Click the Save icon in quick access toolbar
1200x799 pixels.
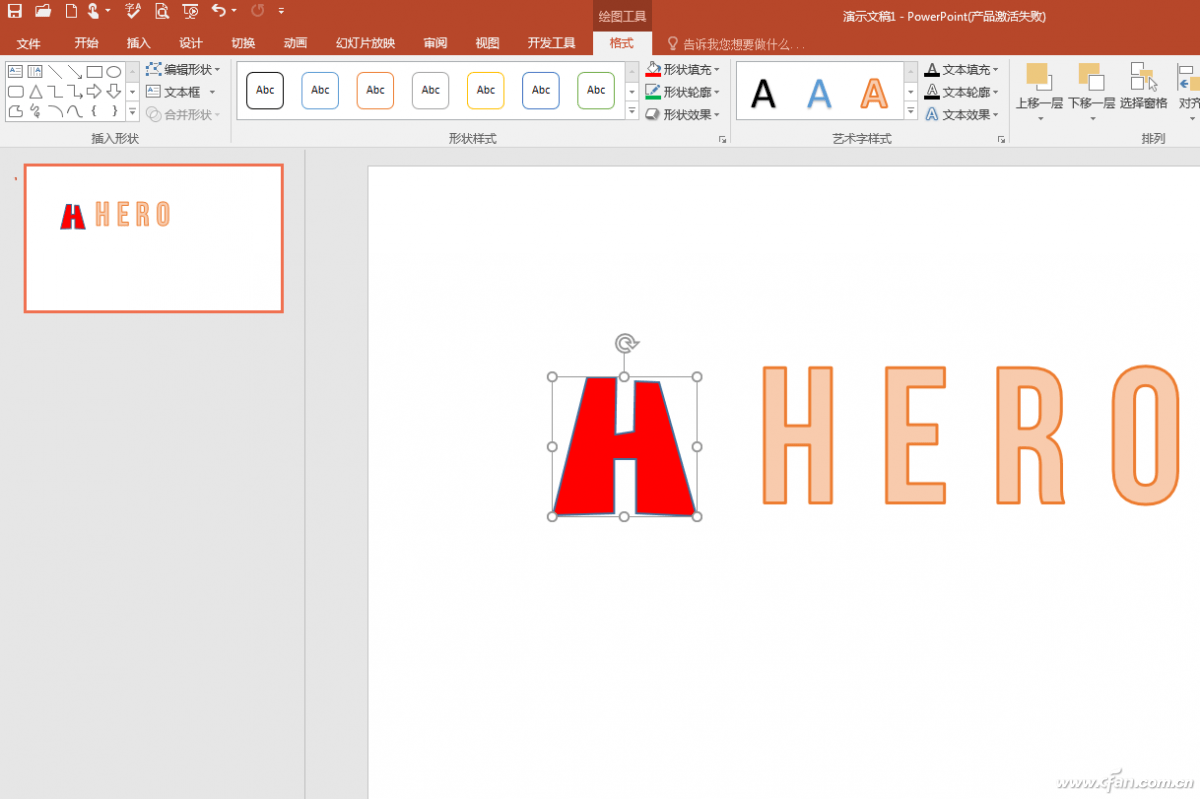(x=15, y=11)
